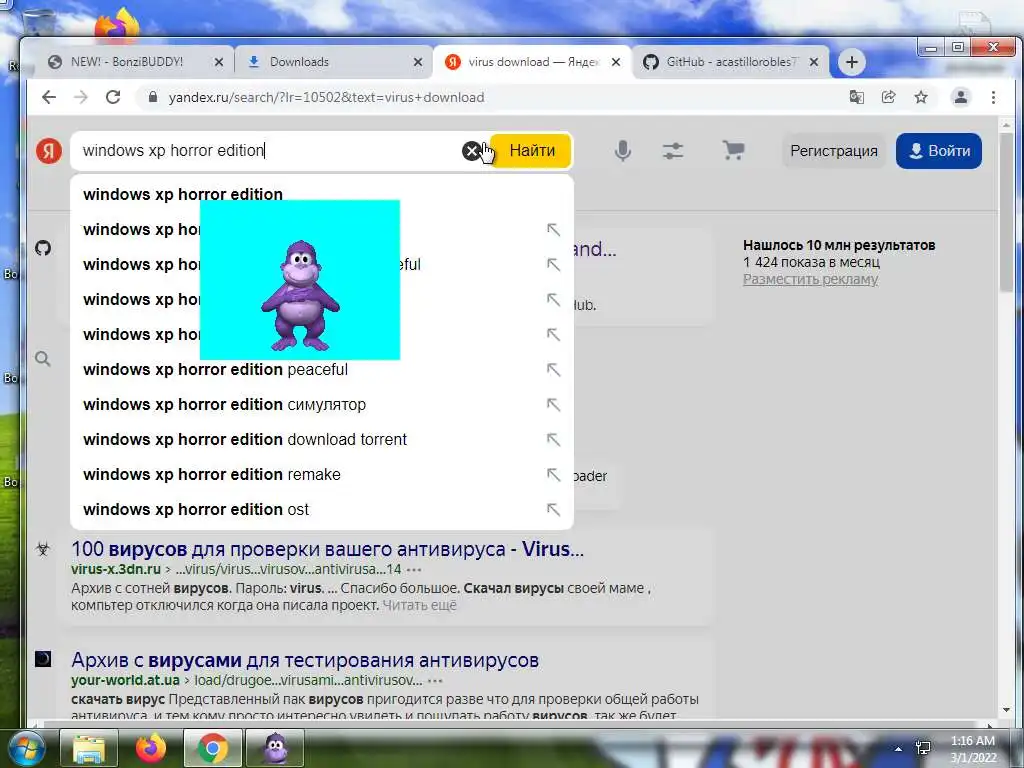Click Читать ещё to expand snippet
Image resolution: width=1024 pixels, height=768 pixels.
(419, 605)
